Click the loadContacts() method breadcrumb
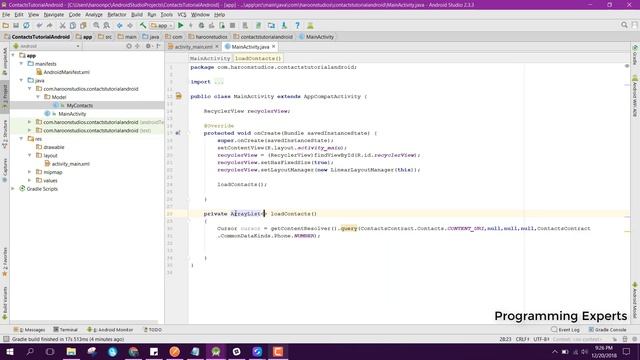This screenshot has width=640, height=360. (x=258, y=58)
